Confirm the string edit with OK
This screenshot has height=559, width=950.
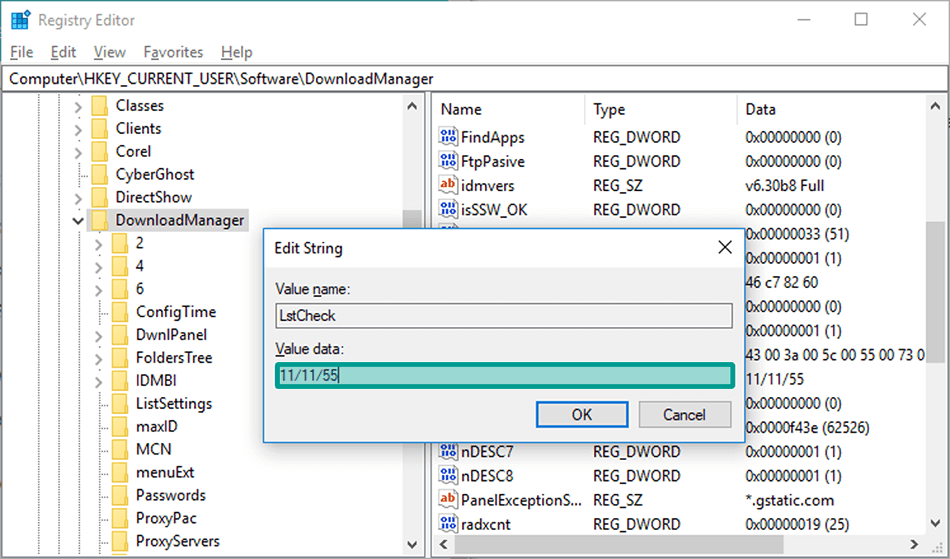(x=582, y=415)
